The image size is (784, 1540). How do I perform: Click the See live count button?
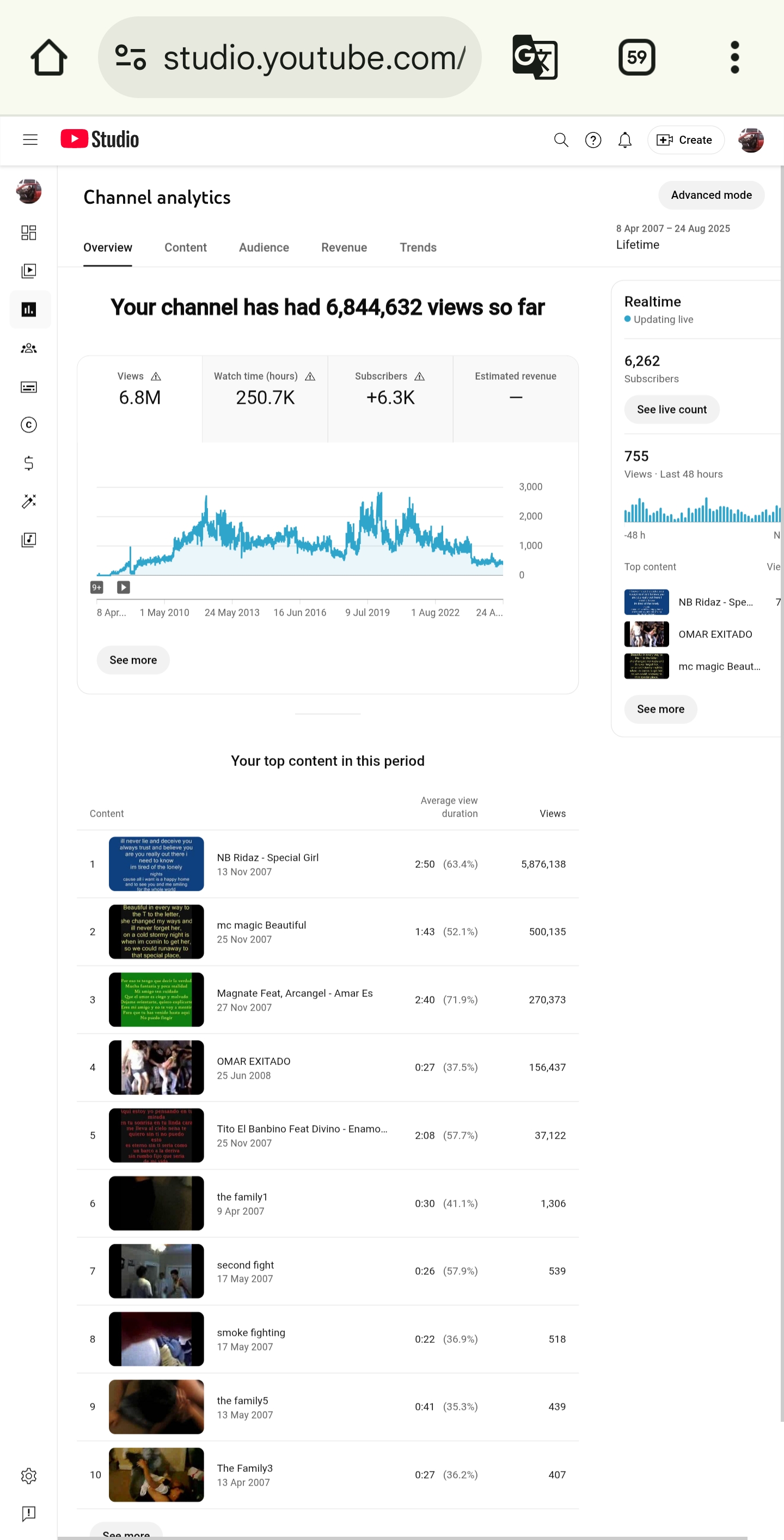pyautogui.click(x=672, y=410)
